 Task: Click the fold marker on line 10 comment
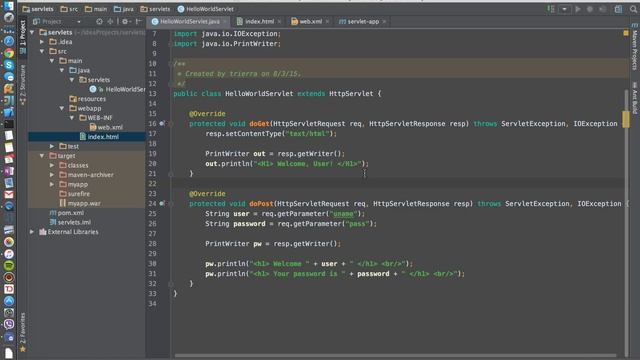point(170,64)
